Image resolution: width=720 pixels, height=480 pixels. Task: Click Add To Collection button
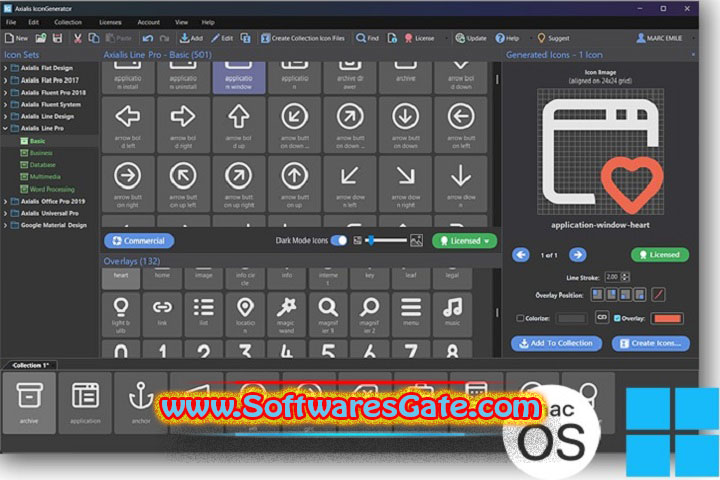[x=556, y=343]
